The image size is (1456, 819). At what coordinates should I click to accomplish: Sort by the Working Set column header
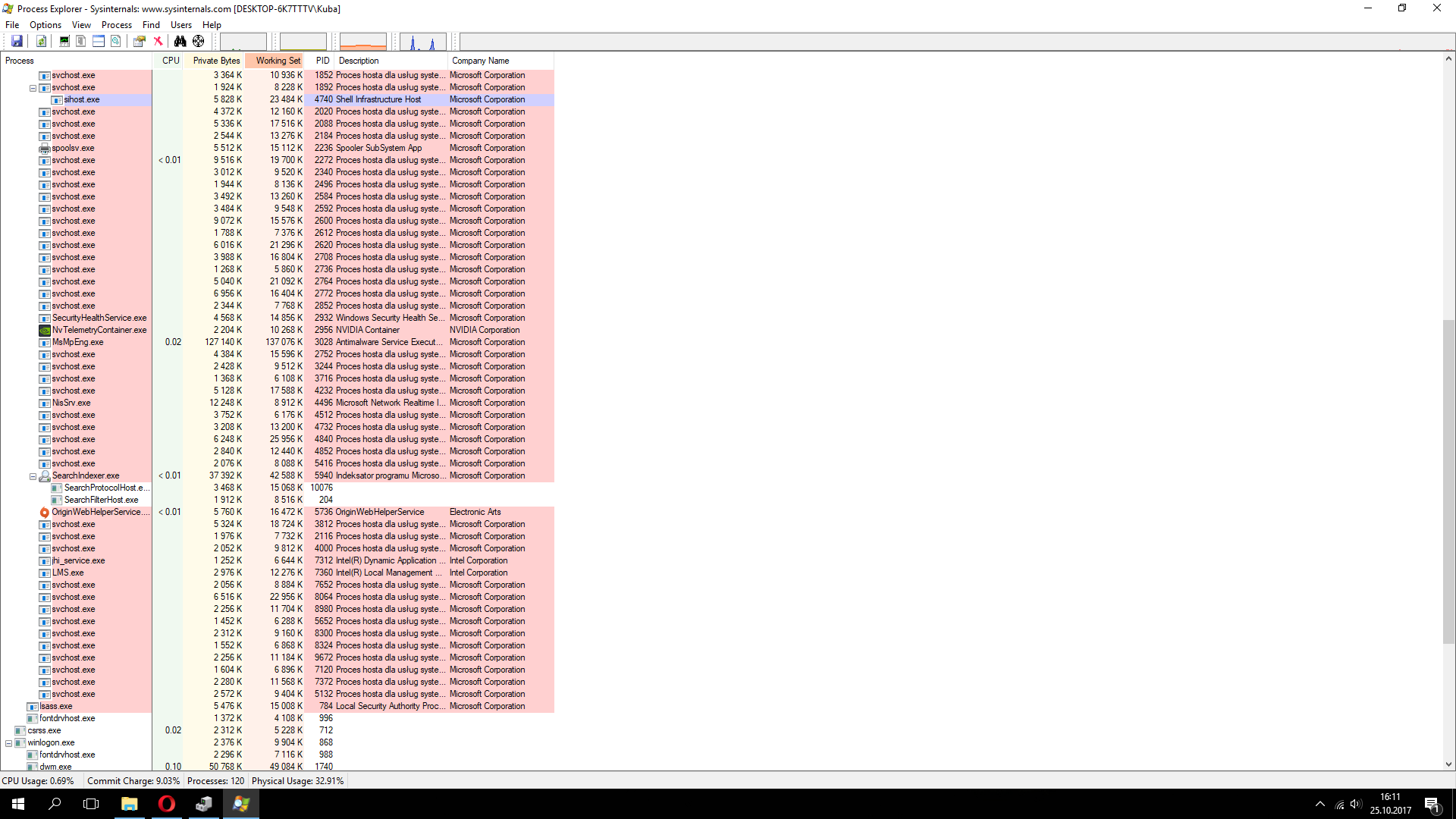(275, 61)
